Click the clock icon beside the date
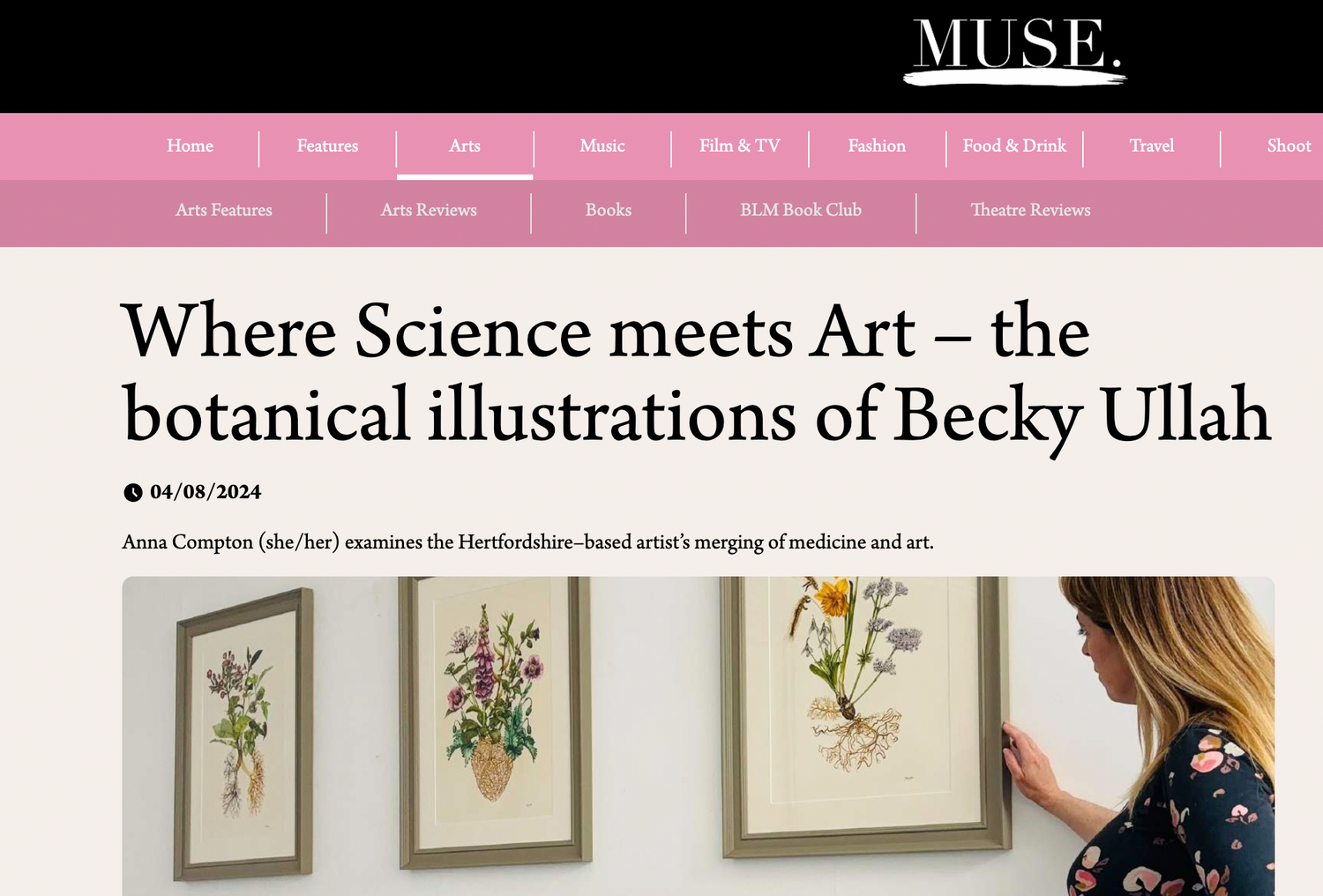The width and height of the screenshot is (1323, 896). coord(133,492)
